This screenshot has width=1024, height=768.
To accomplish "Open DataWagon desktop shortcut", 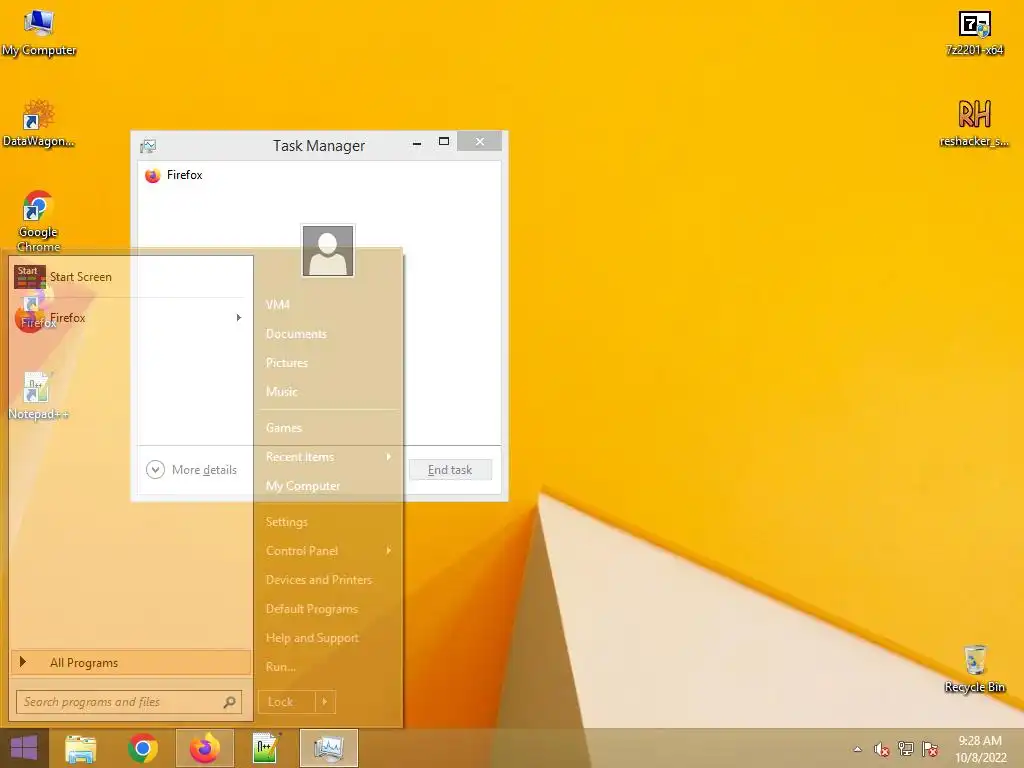I will 38,123.
